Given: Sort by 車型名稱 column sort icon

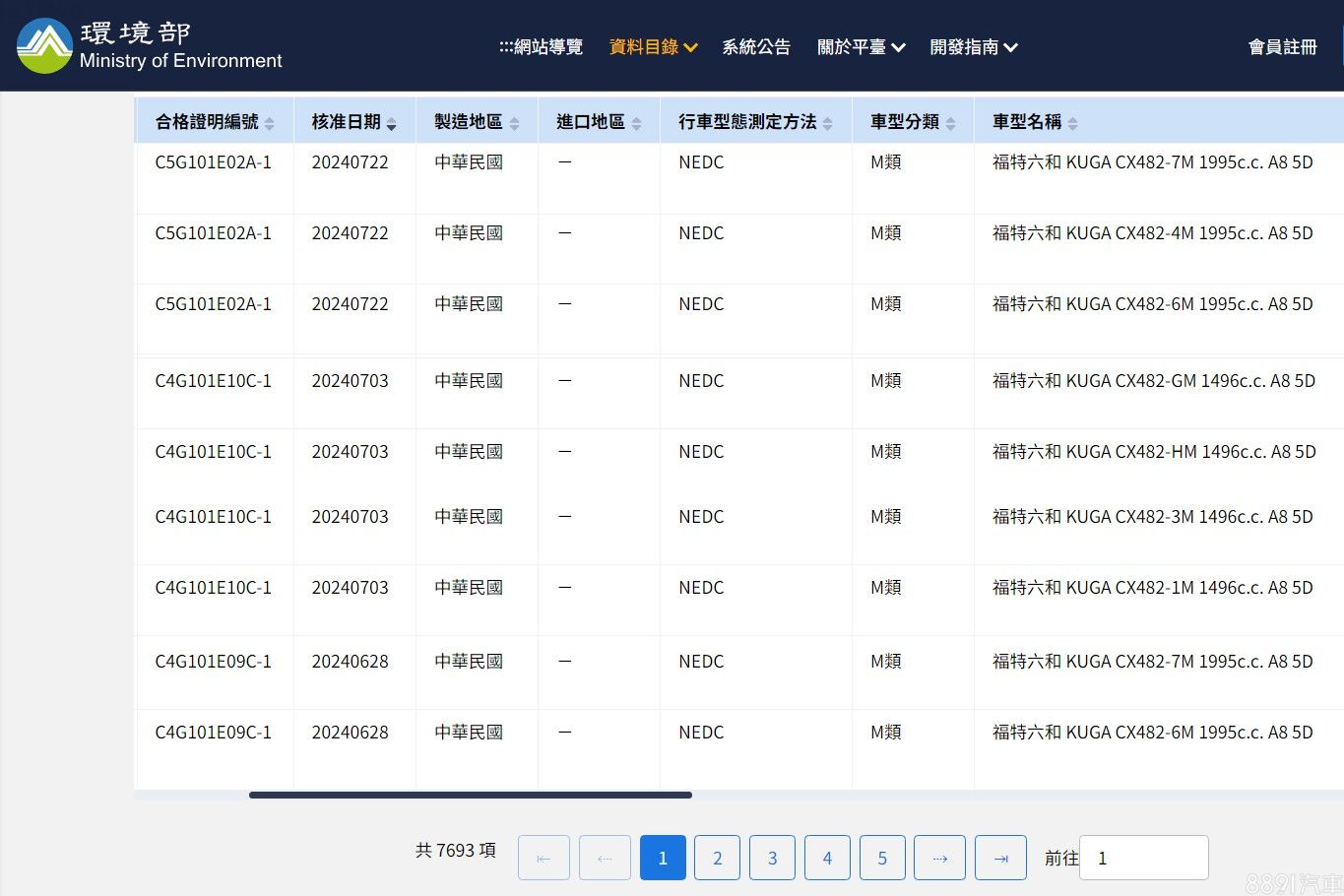Looking at the screenshot, I should tap(1072, 123).
